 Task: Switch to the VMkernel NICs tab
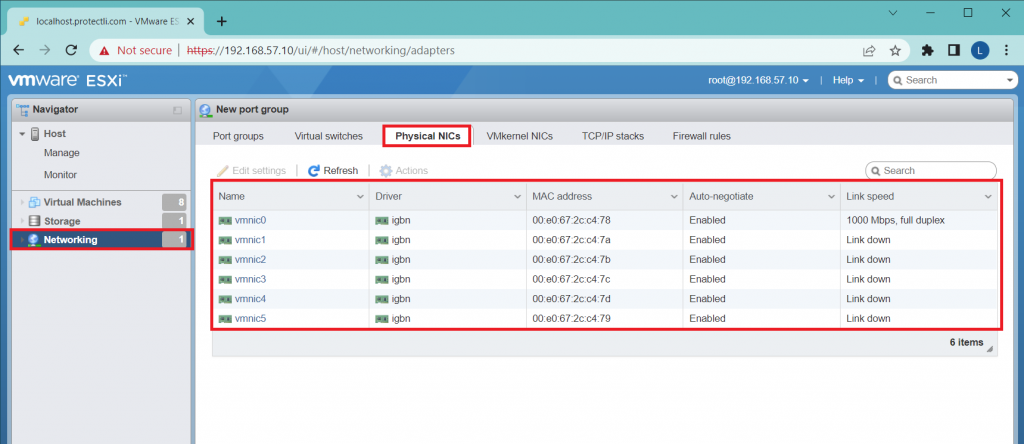coord(520,136)
